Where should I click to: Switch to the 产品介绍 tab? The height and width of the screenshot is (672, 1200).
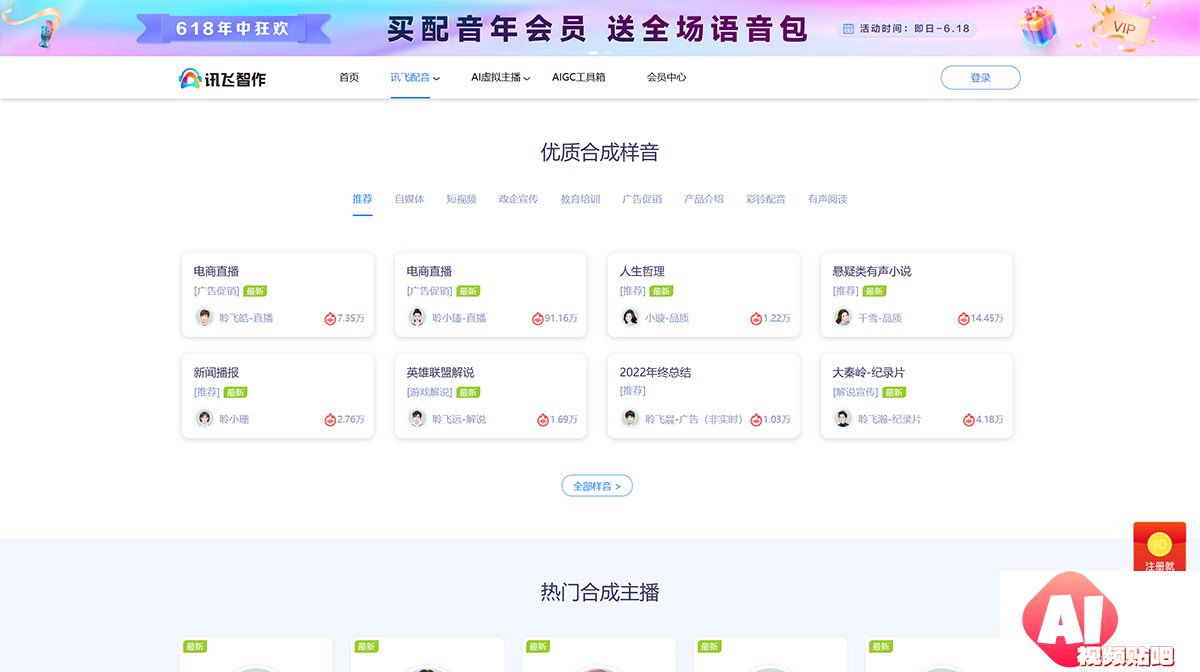[x=704, y=199]
